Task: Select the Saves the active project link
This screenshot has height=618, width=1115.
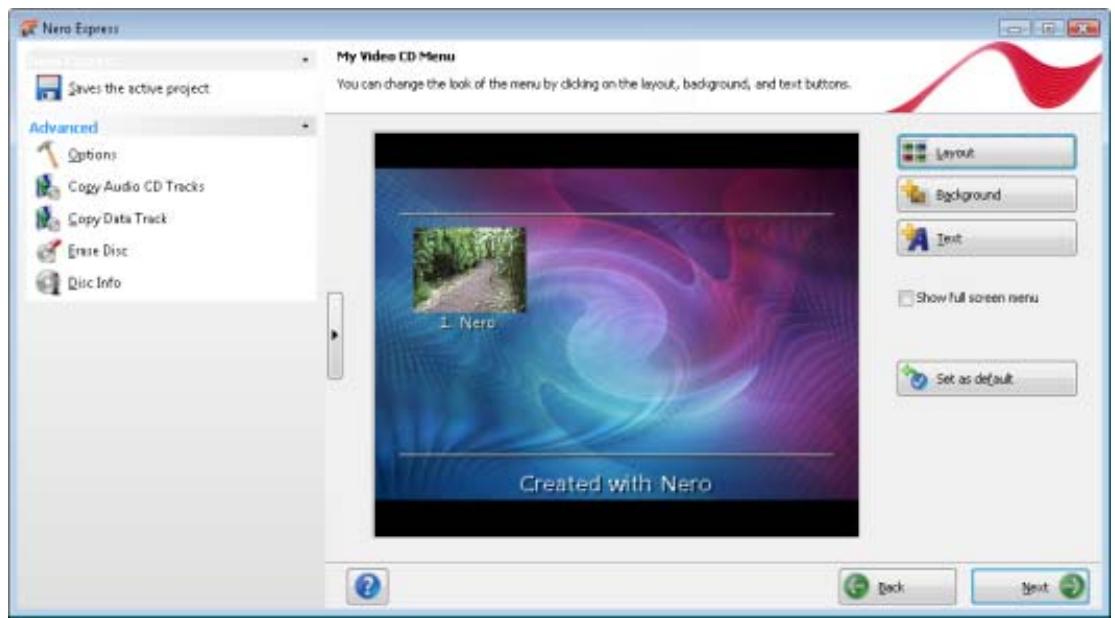Action: pyautogui.click(x=139, y=89)
